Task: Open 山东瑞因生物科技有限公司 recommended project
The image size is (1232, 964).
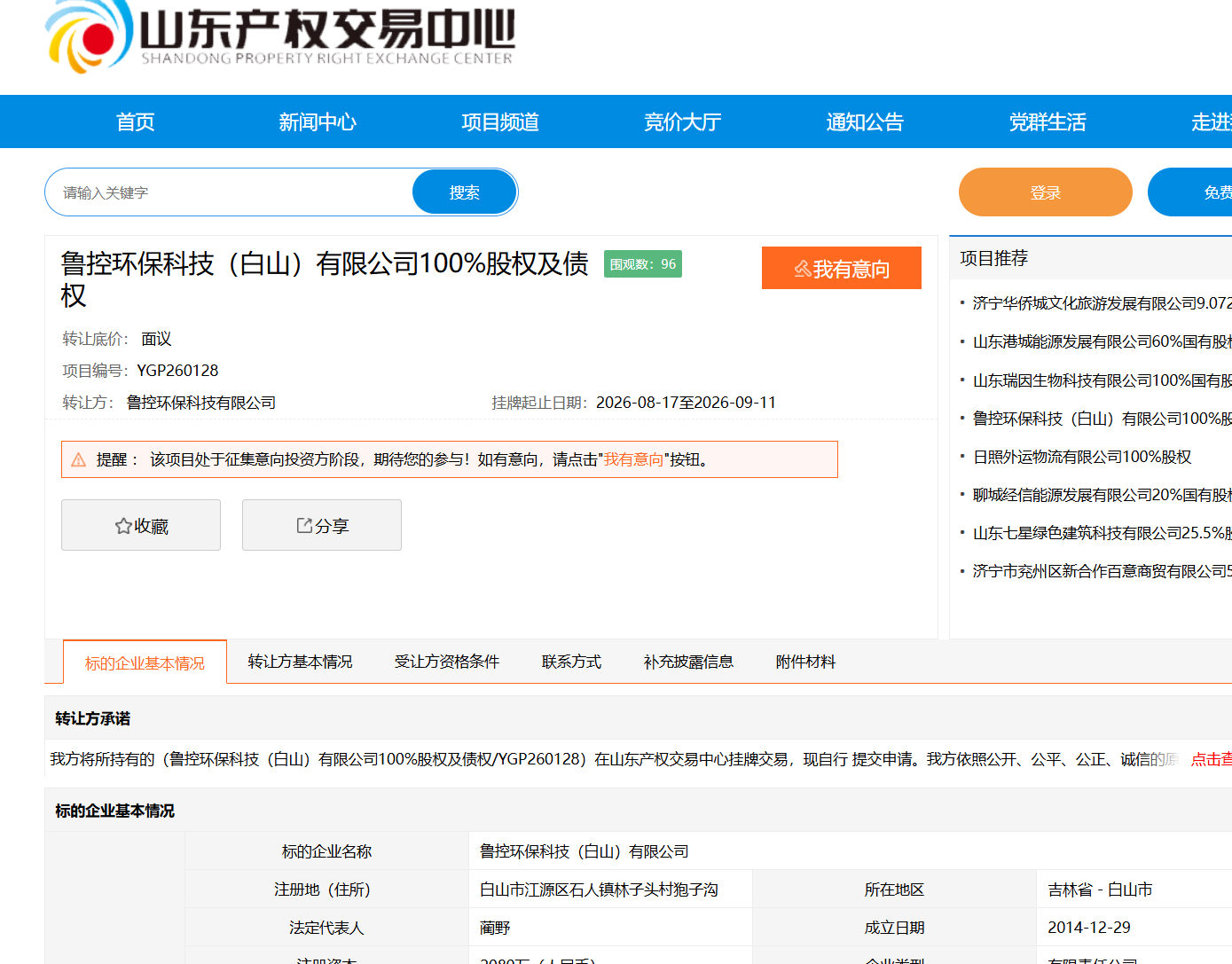Action: (1102, 380)
